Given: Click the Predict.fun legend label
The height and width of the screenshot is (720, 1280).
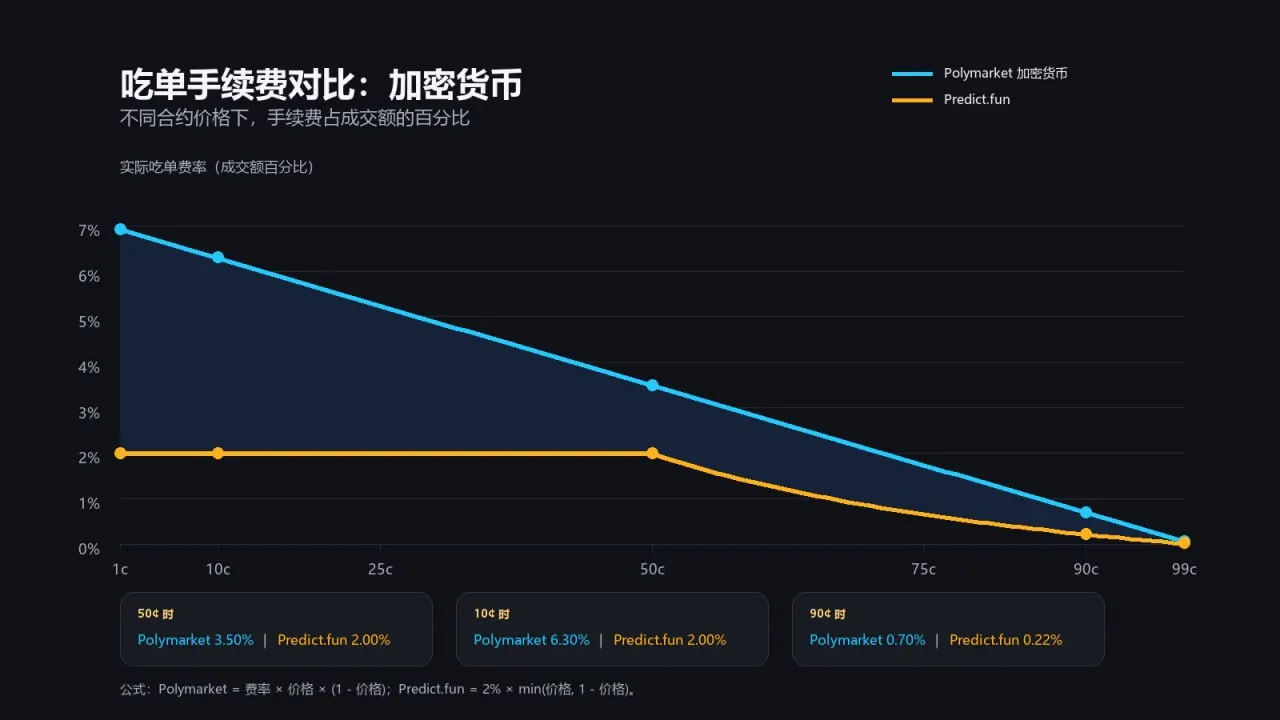Looking at the screenshot, I should click(977, 99).
